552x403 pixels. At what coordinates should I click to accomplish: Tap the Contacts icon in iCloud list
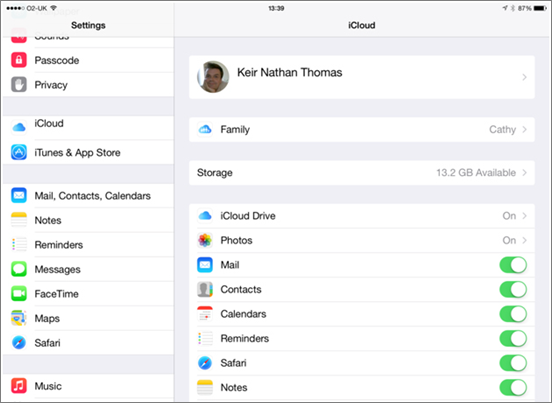click(205, 289)
